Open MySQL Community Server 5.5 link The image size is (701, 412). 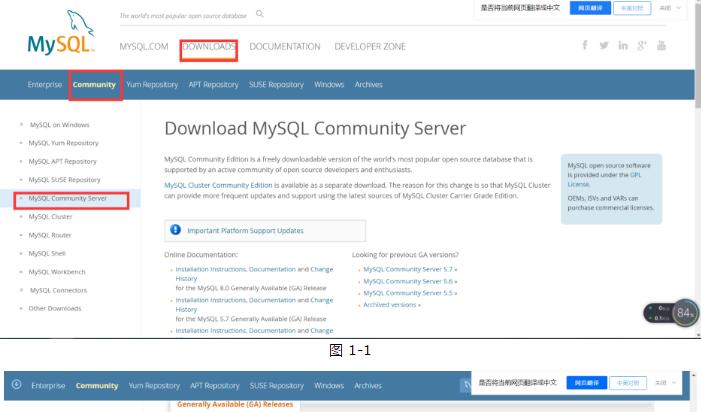(x=410, y=293)
